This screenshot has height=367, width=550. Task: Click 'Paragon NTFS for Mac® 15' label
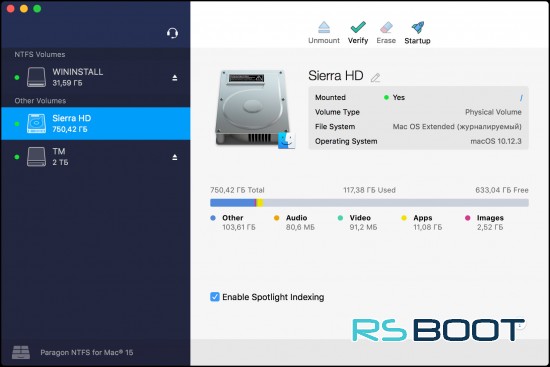87,352
